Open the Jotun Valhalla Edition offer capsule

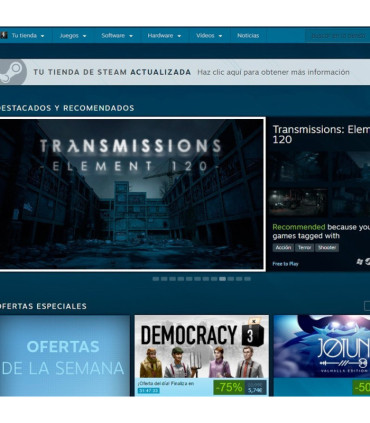tap(322, 355)
